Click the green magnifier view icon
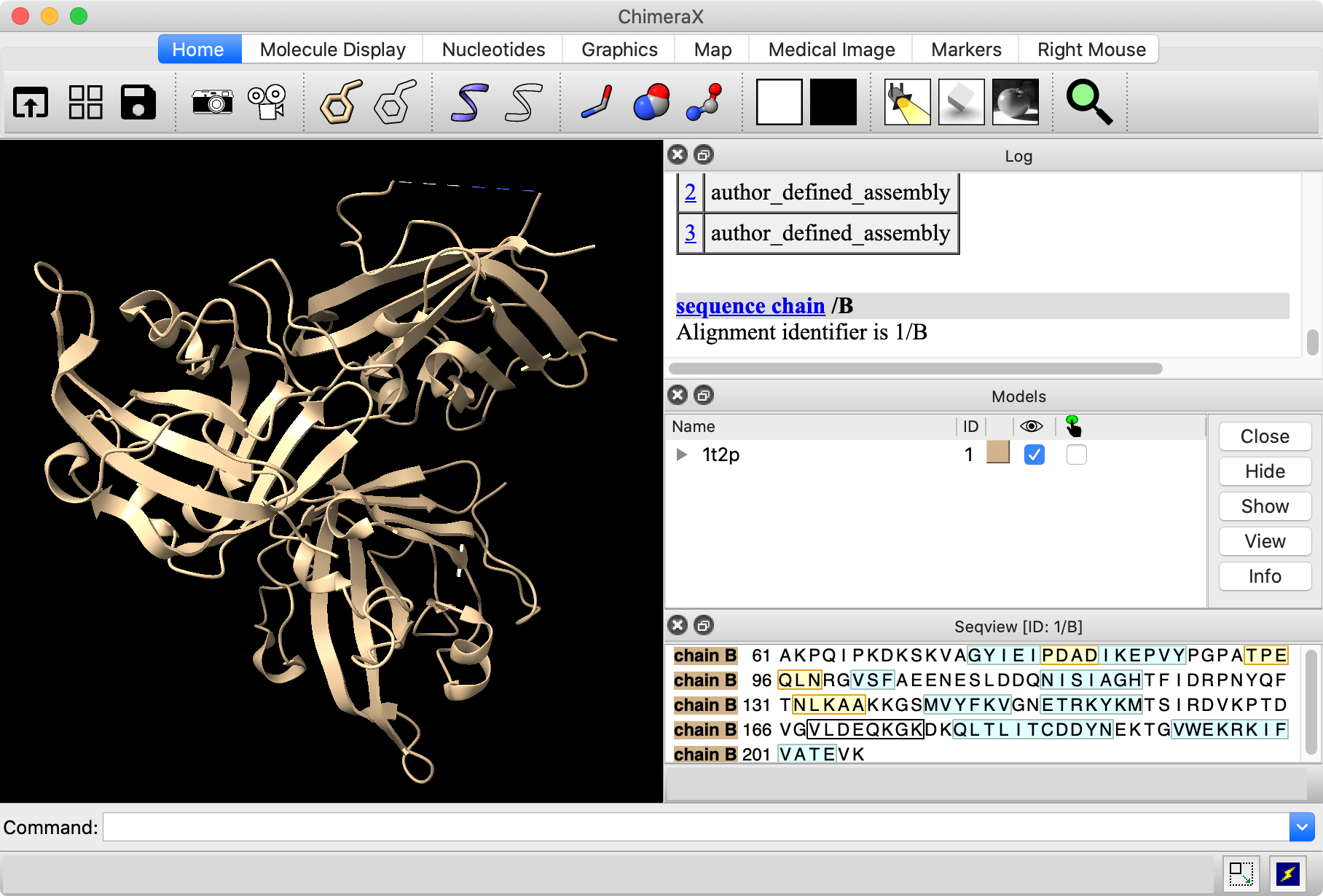This screenshot has width=1323, height=896. coord(1088,102)
